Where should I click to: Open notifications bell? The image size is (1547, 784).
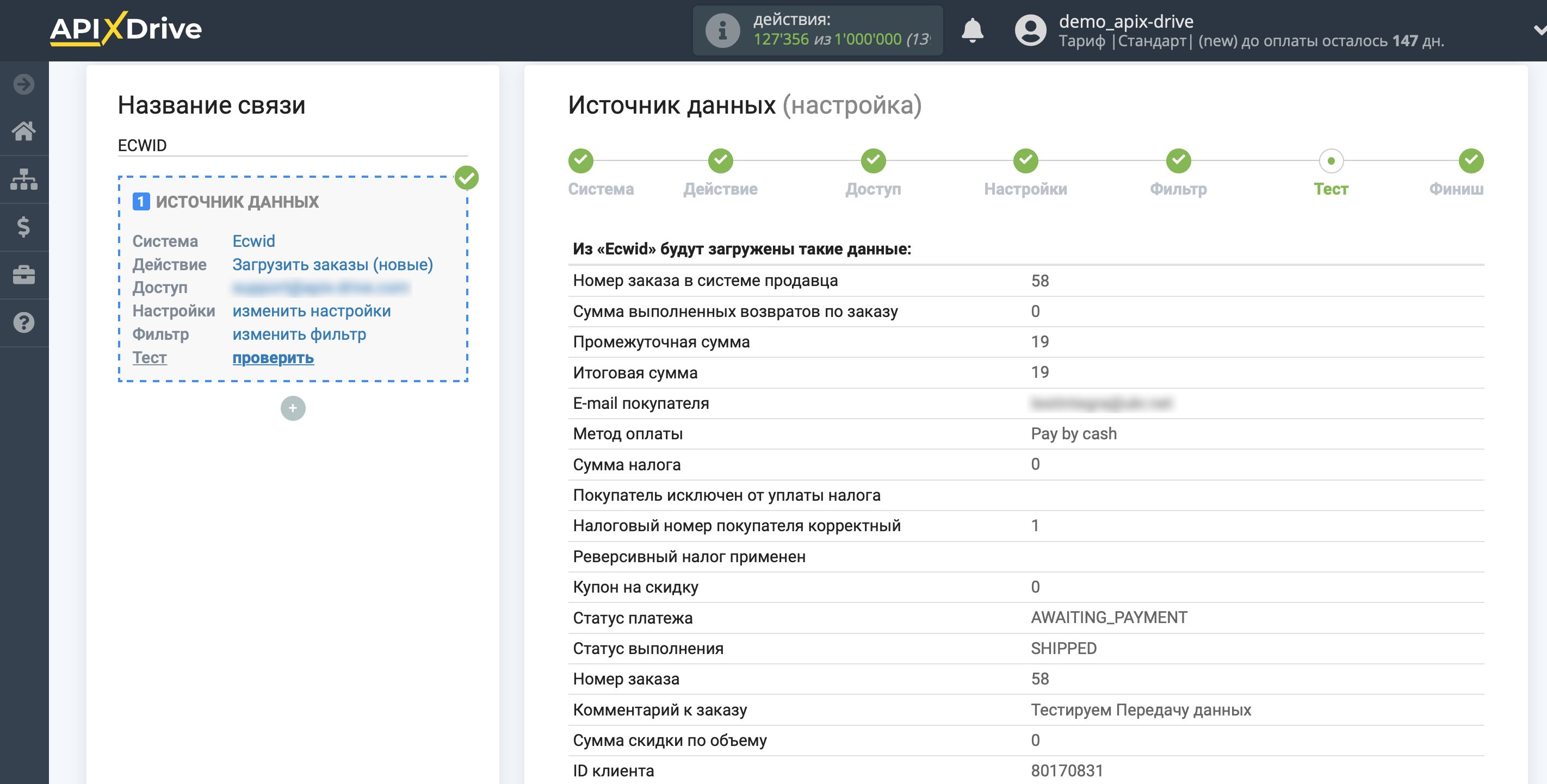point(972,30)
